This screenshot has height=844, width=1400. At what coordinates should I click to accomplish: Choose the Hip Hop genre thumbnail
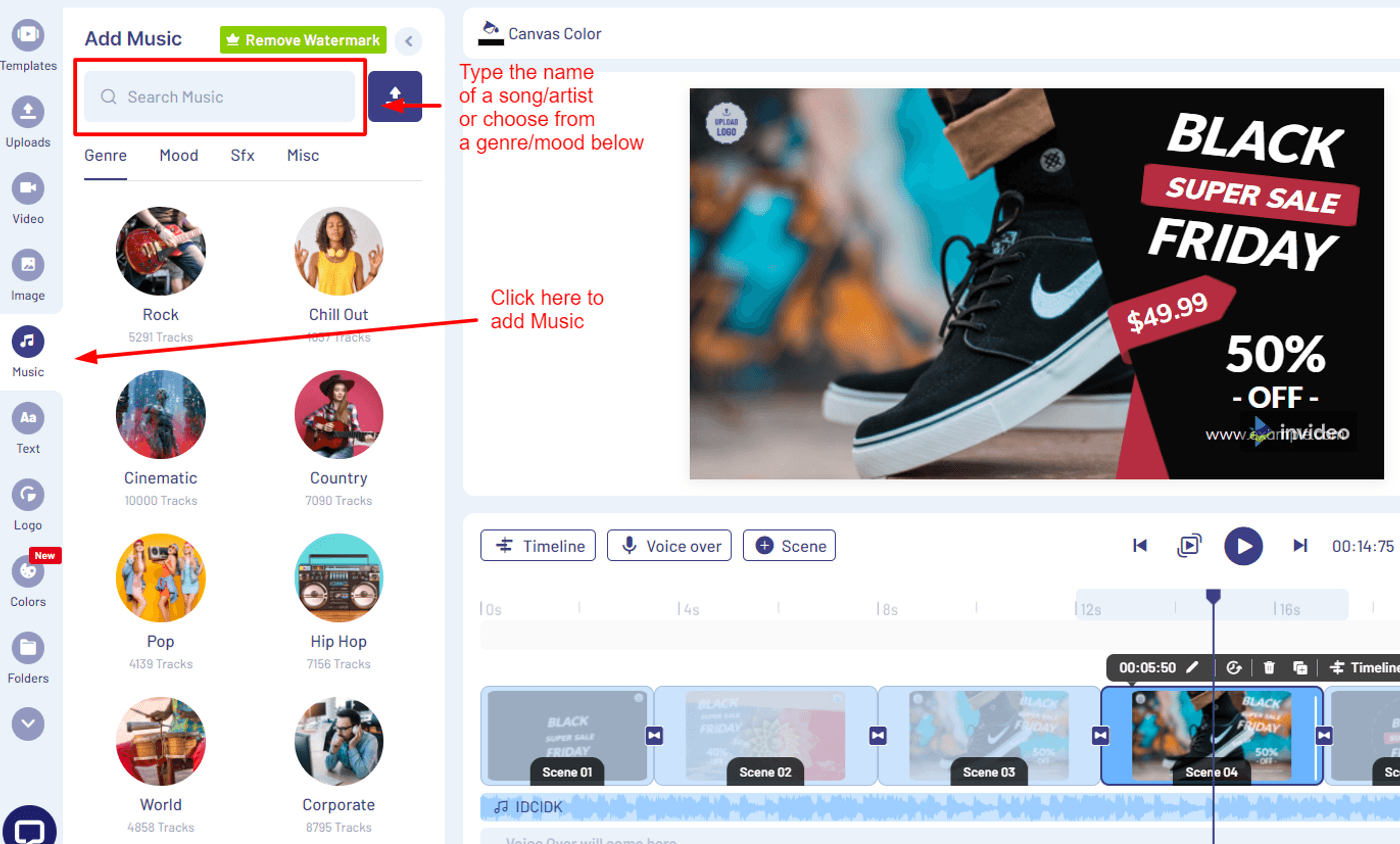click(339, 578)
